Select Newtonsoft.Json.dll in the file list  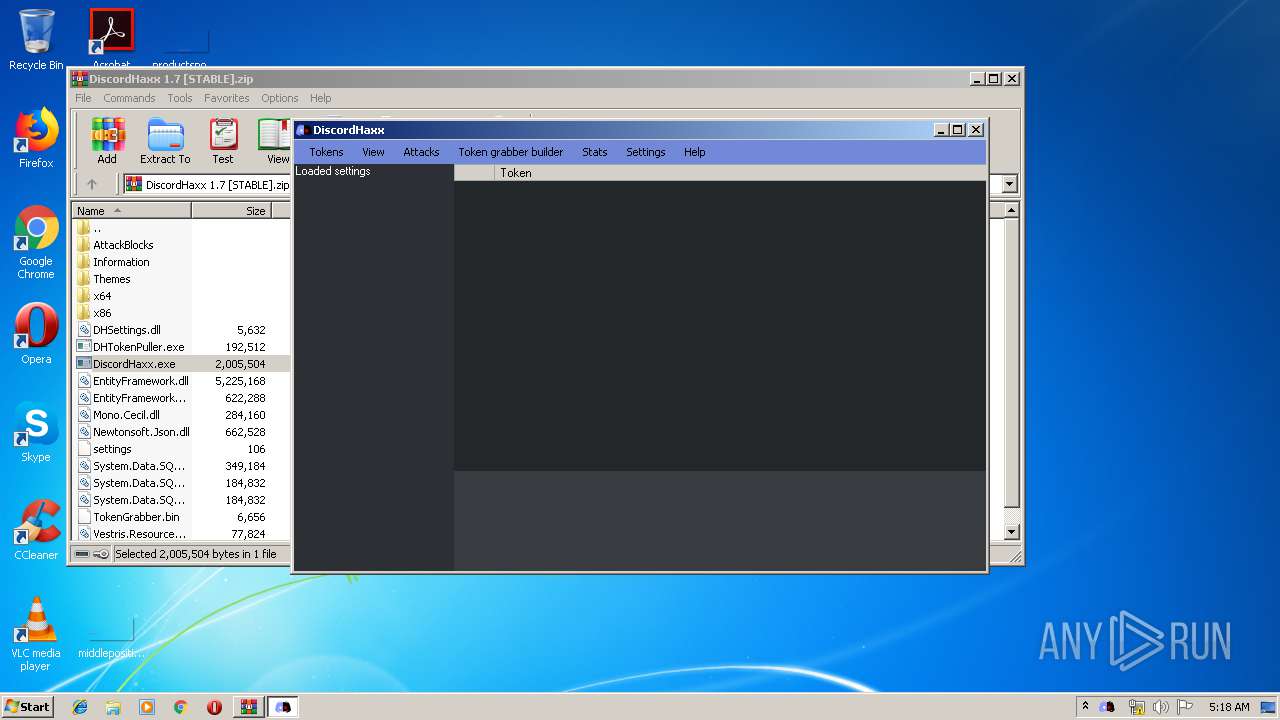tap(141, 432)
